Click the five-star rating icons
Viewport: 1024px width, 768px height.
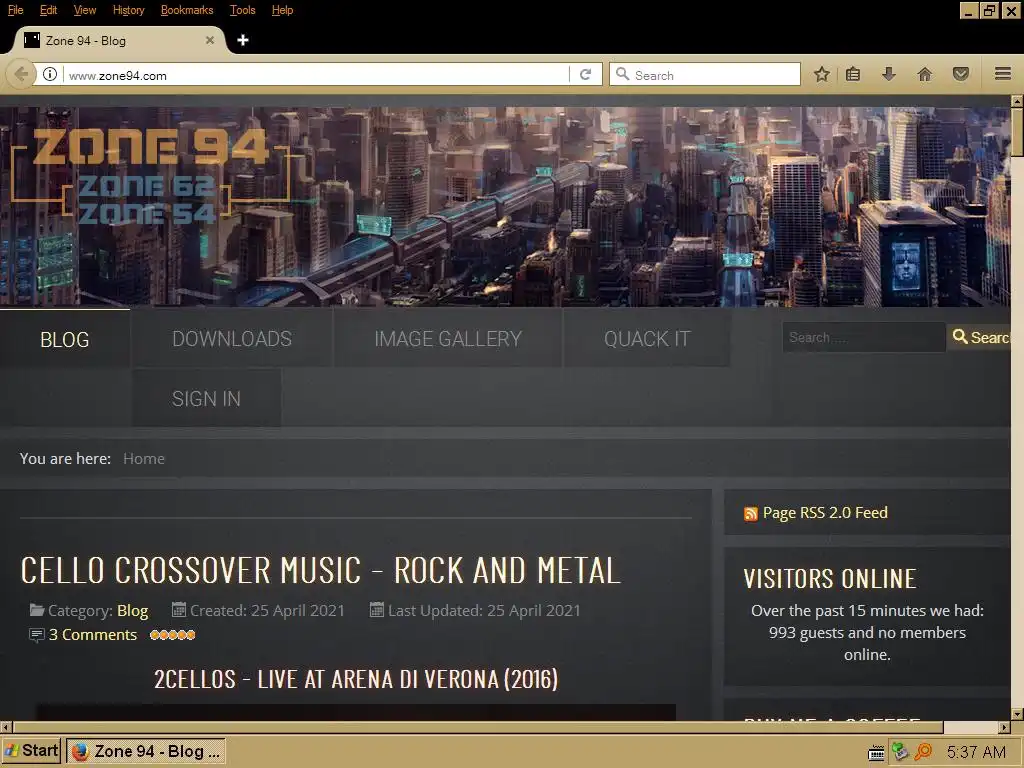click(172, 635)
